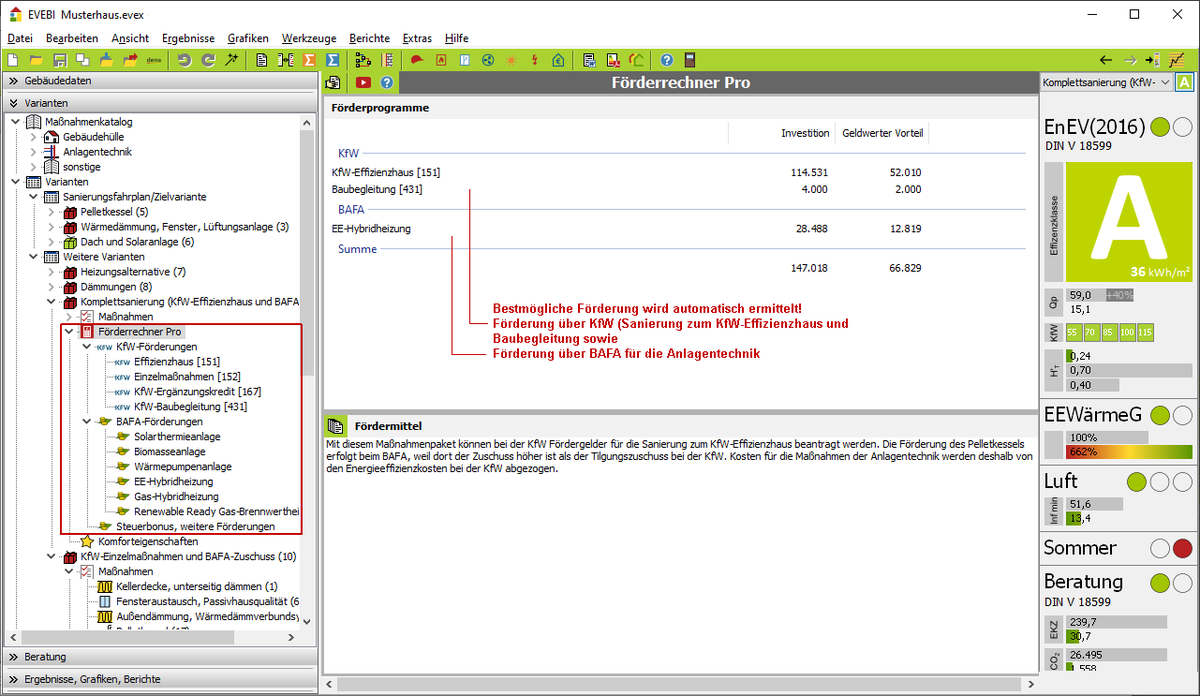Viewport: 1200px width, 696px height.
Task: Open the YouTube video for Förderrechner Pro
Action: [x=363, y=83]
